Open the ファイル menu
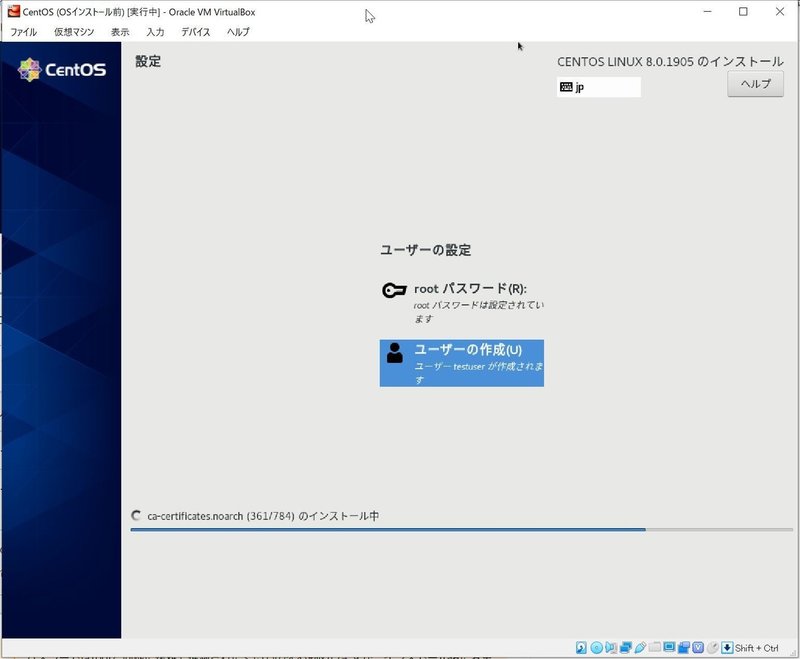Image resolution: width=800 pixels, height=659 pixels. 23,32
